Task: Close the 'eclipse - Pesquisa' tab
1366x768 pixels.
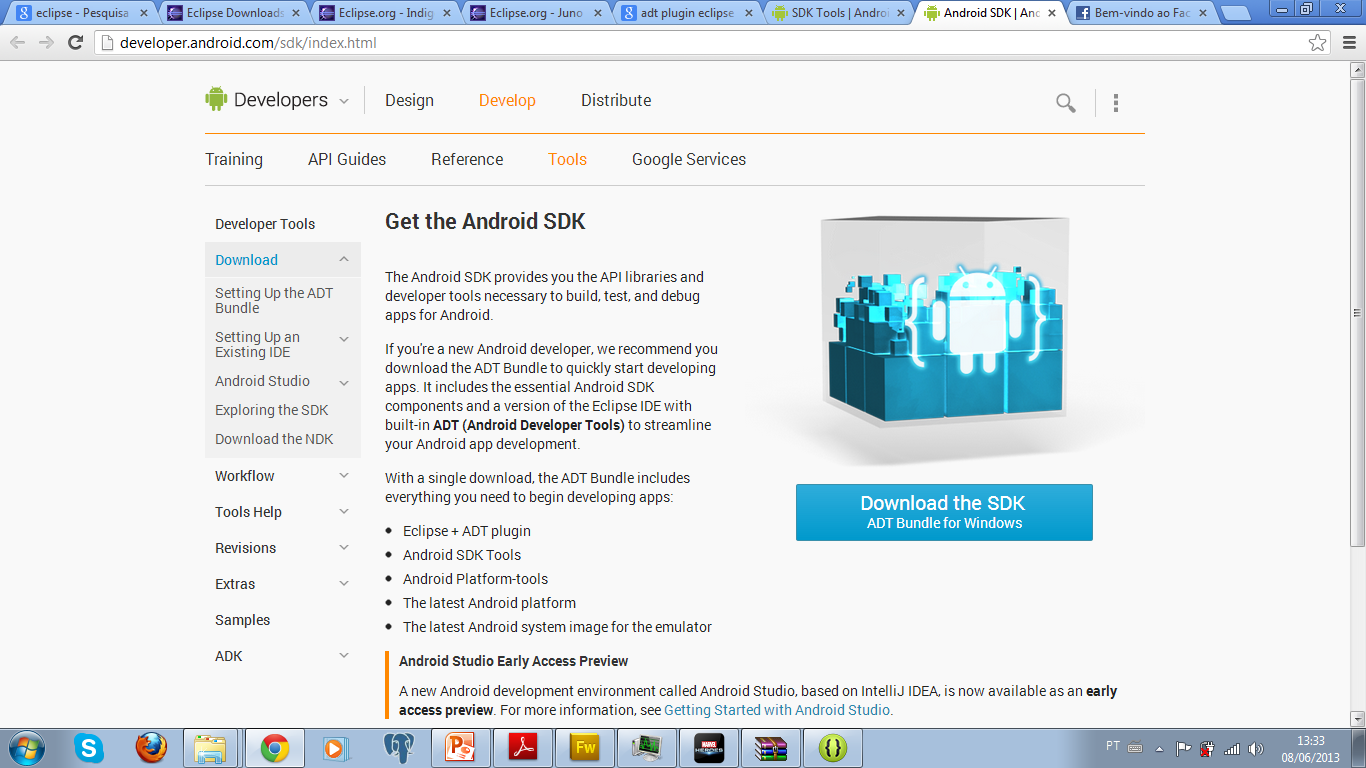Action: (x=143, y=13)
